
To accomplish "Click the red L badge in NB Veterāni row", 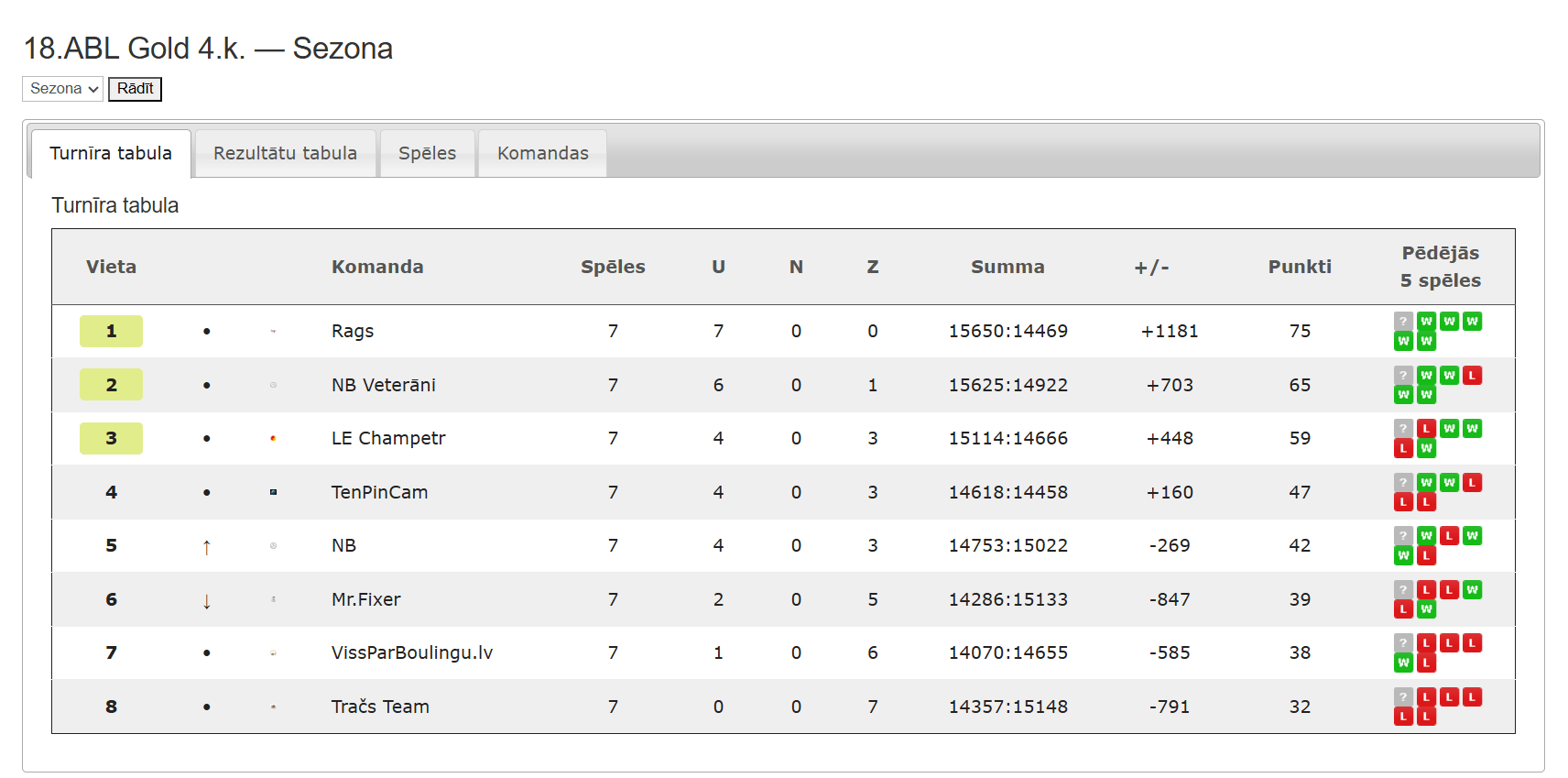I will [x=1472, y=376].
